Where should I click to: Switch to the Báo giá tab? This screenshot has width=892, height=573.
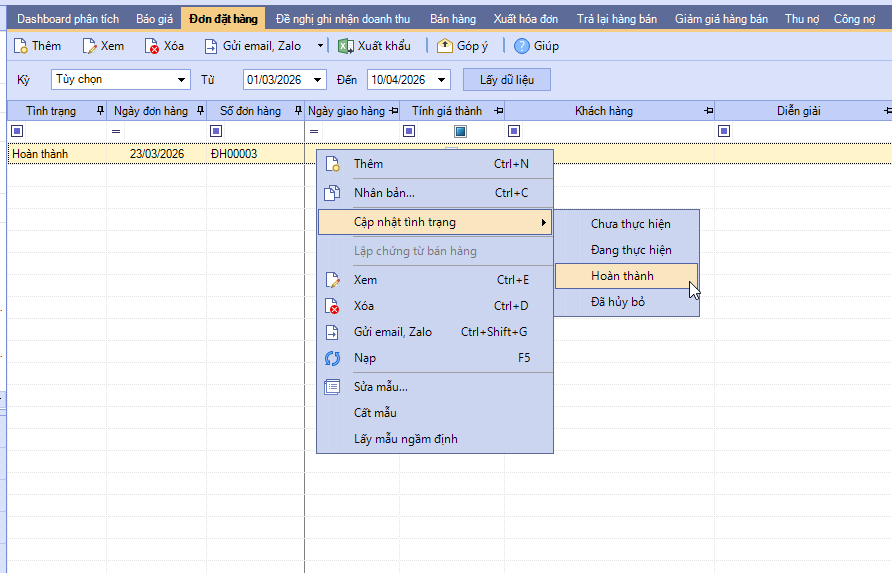tap(153, 19)
